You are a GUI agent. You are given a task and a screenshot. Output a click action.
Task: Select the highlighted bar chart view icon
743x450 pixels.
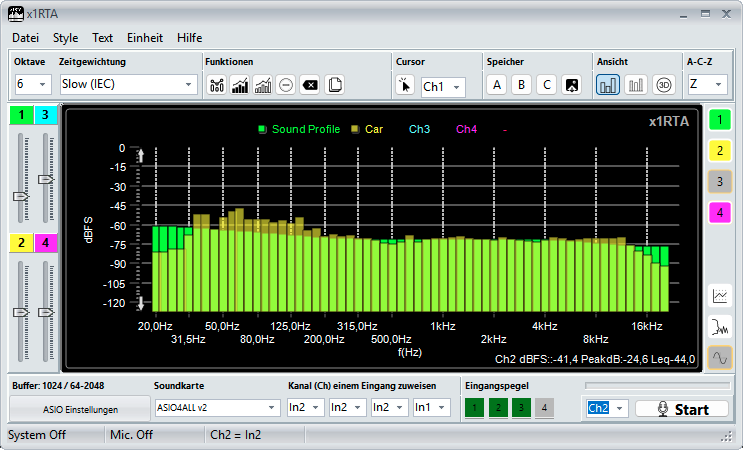tap(608, 85)
